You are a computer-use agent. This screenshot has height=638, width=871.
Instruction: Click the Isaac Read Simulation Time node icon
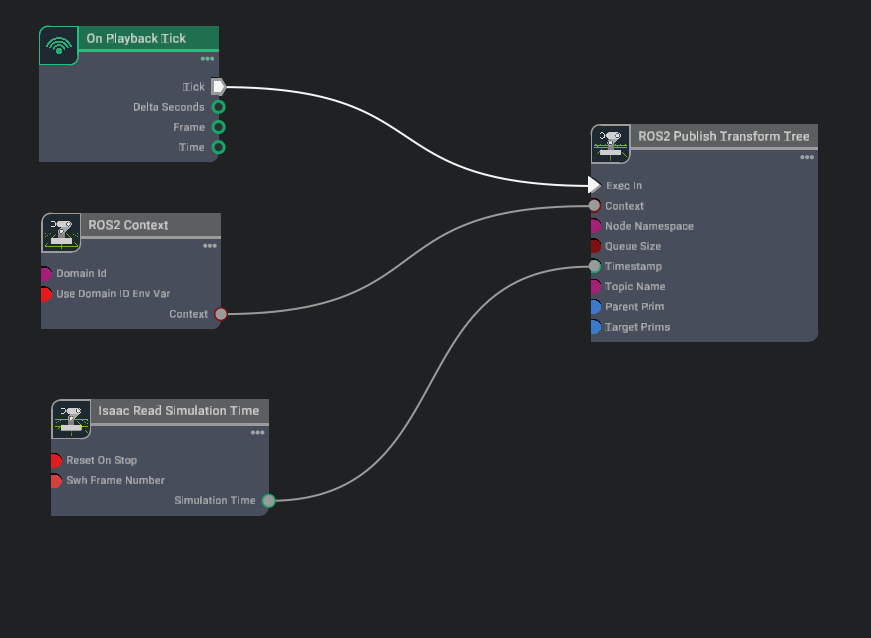(71, 419)
